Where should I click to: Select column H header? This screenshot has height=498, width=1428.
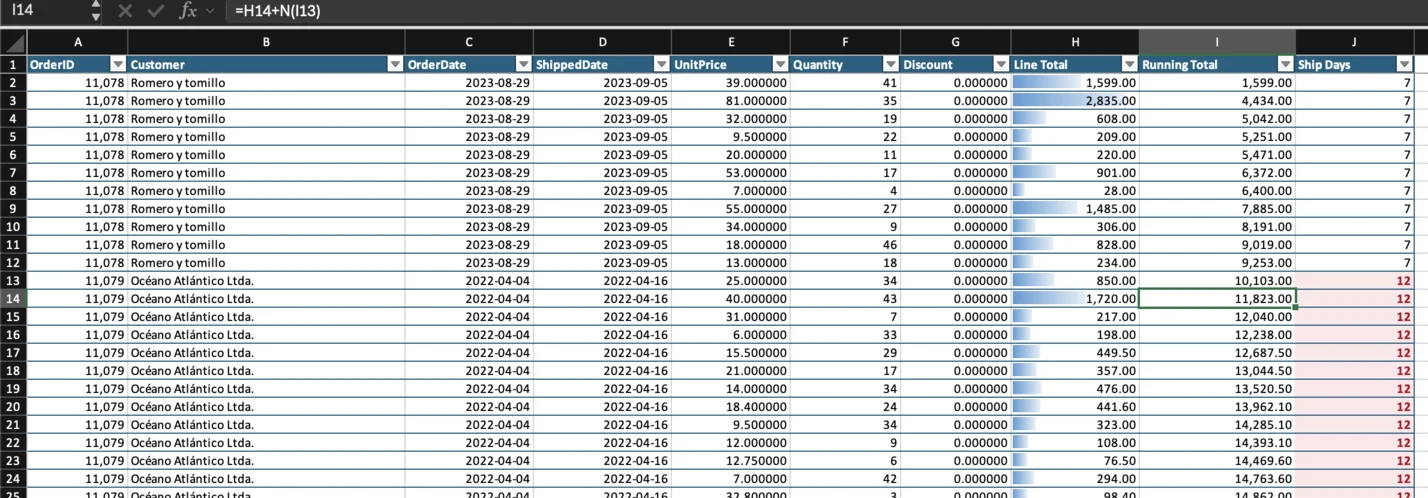pyautogui.click(x=1075, y=43)
